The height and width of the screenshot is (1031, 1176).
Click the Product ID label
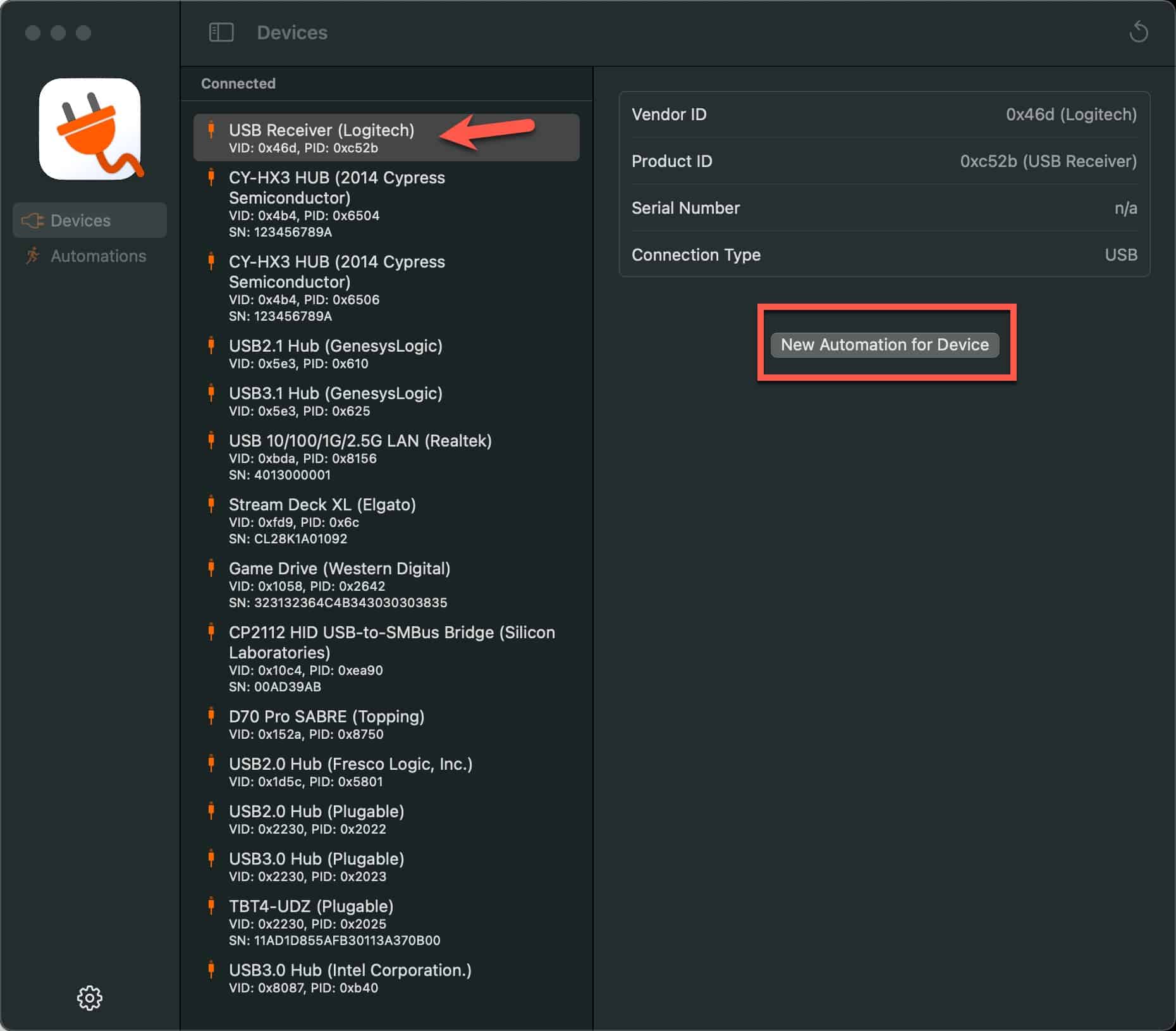tap(671, 161)
